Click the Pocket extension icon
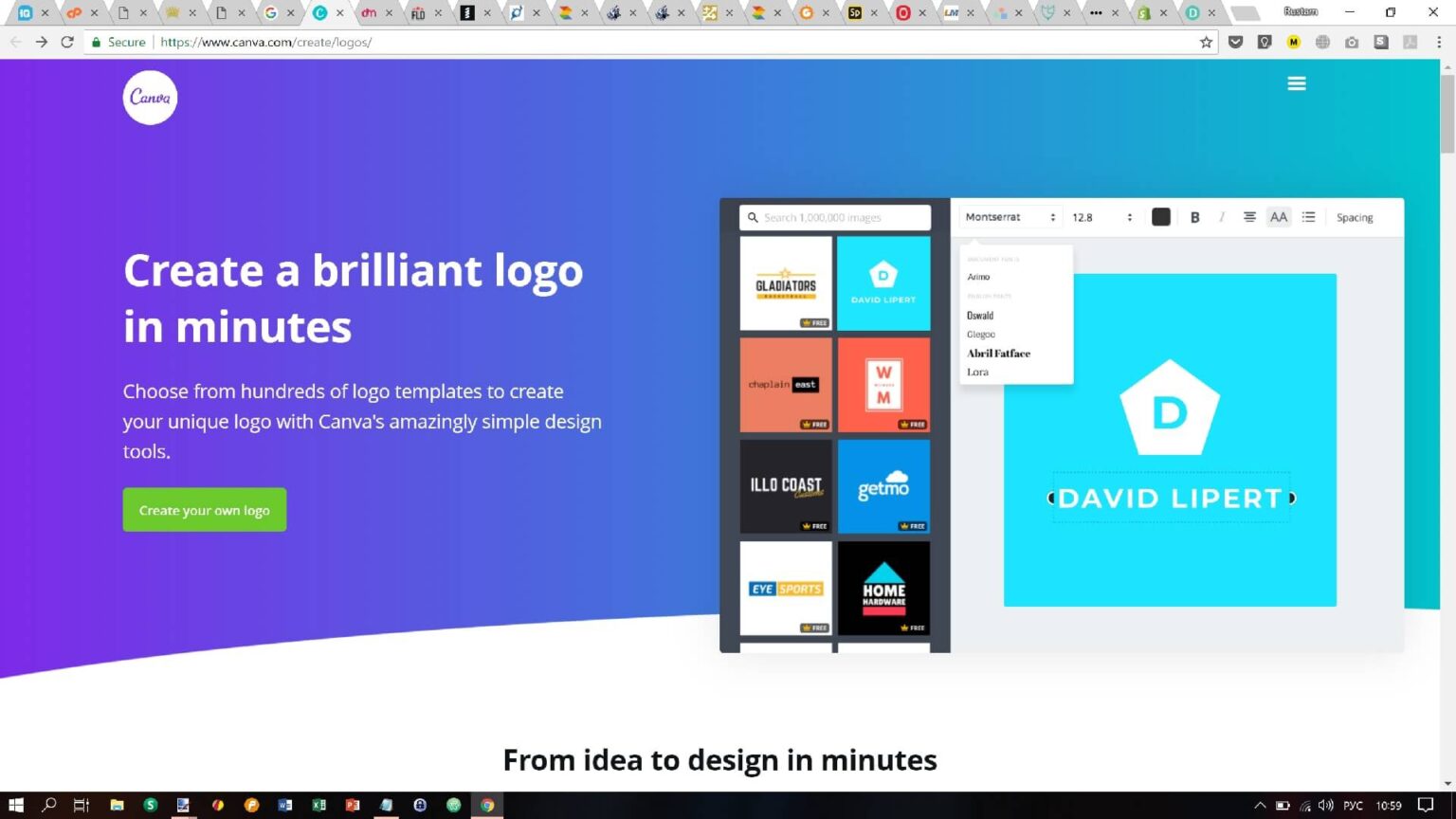Viewport: 1456px width, 819px height. (1235, 42)
